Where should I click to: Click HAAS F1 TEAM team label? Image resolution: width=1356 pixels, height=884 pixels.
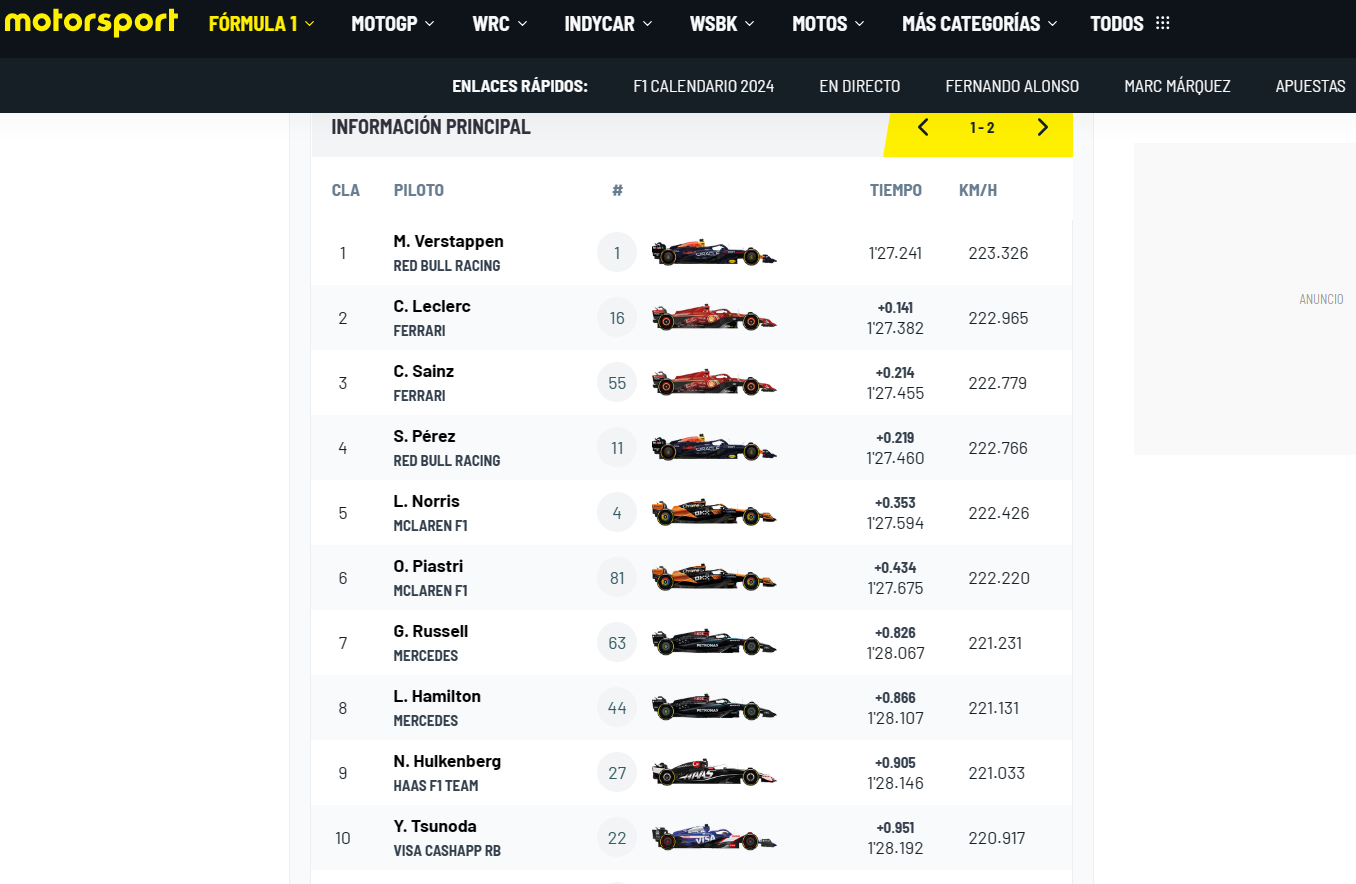point(436,786)
